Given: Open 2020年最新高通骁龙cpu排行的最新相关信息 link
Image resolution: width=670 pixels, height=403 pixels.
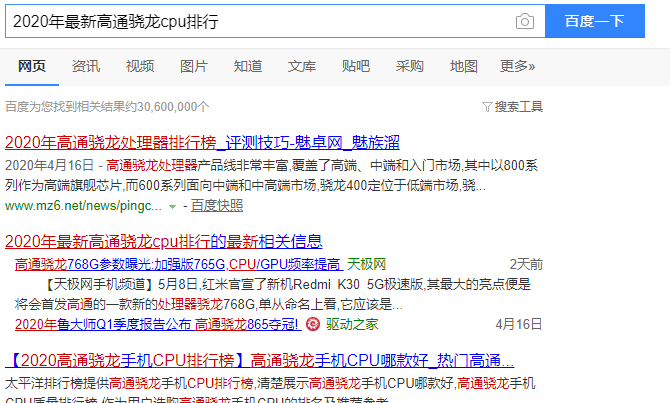Looking at the screenshot, I should tap(164, 241).
